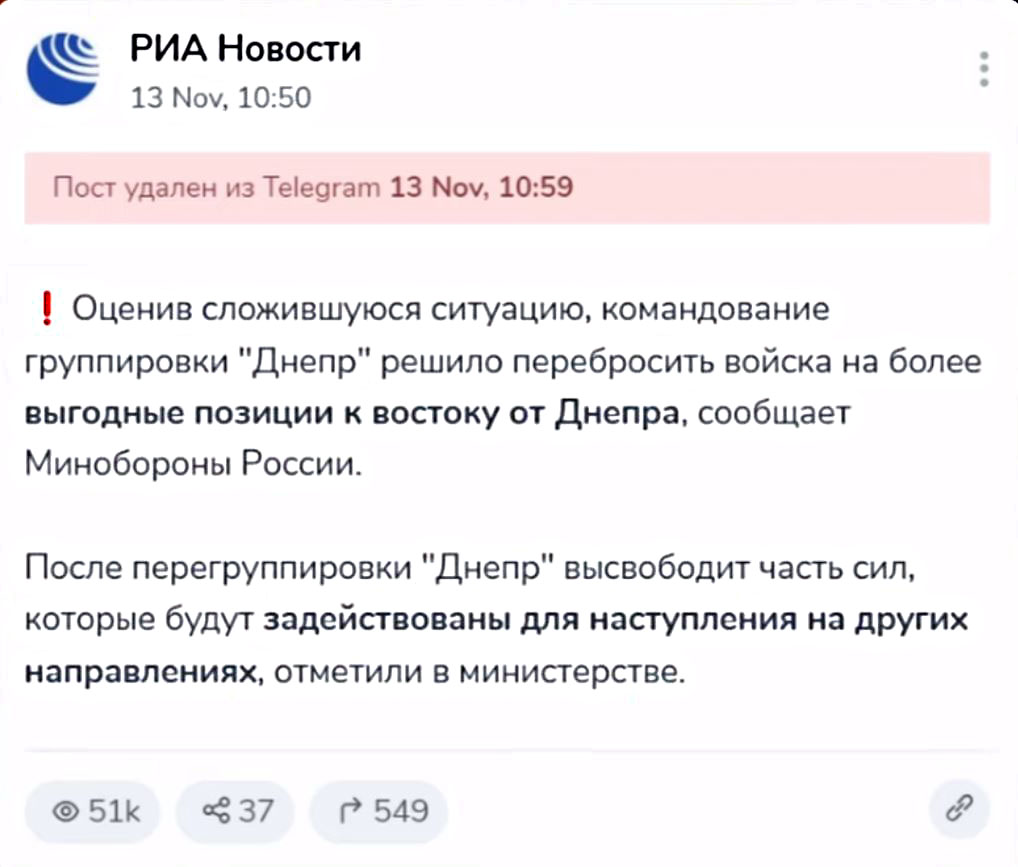This screenshot has height=867, width=1018.
Task: Select the 37 shares counter pill
Action: coord(236,811)
